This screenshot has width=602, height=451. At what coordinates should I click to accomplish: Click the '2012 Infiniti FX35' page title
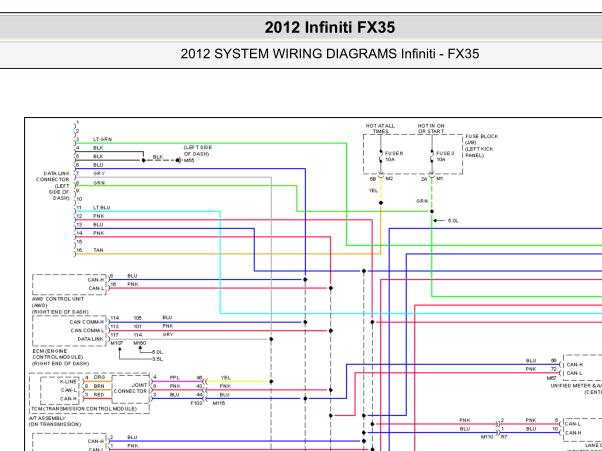click(x=330, y=27)
